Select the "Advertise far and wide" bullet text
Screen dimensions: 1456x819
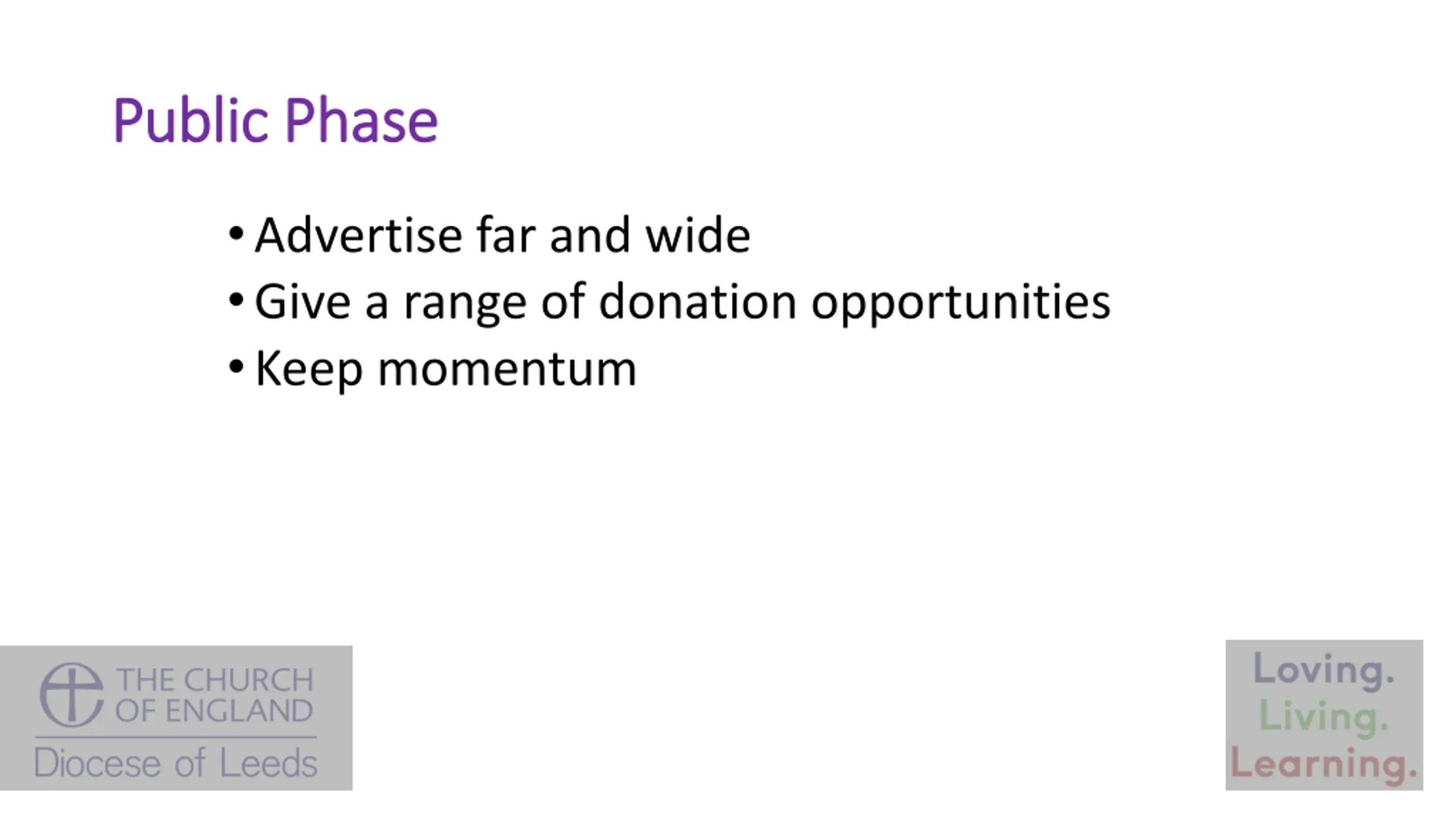[502, 235]
